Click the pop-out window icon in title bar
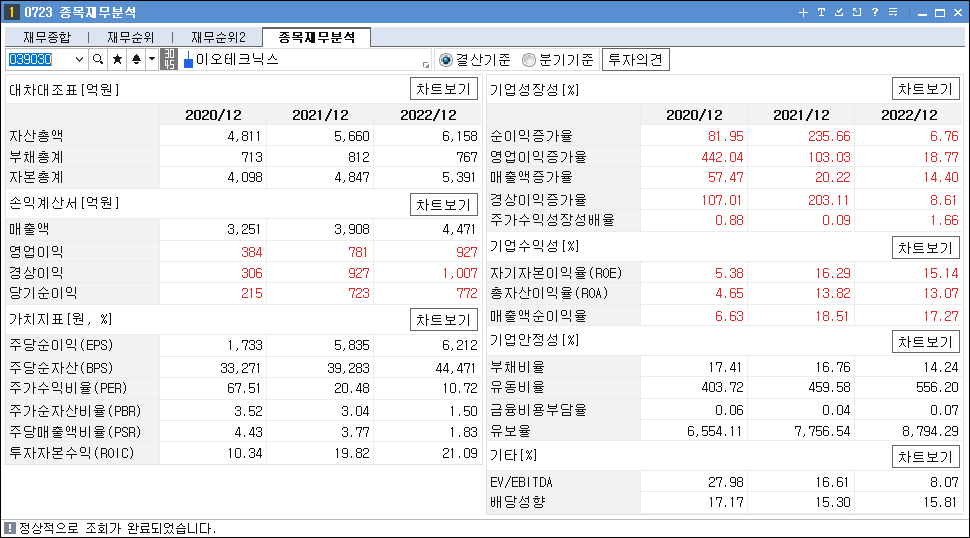Image resolution: width=970 pixels, height=538 pixels. (x=857, y=12)
